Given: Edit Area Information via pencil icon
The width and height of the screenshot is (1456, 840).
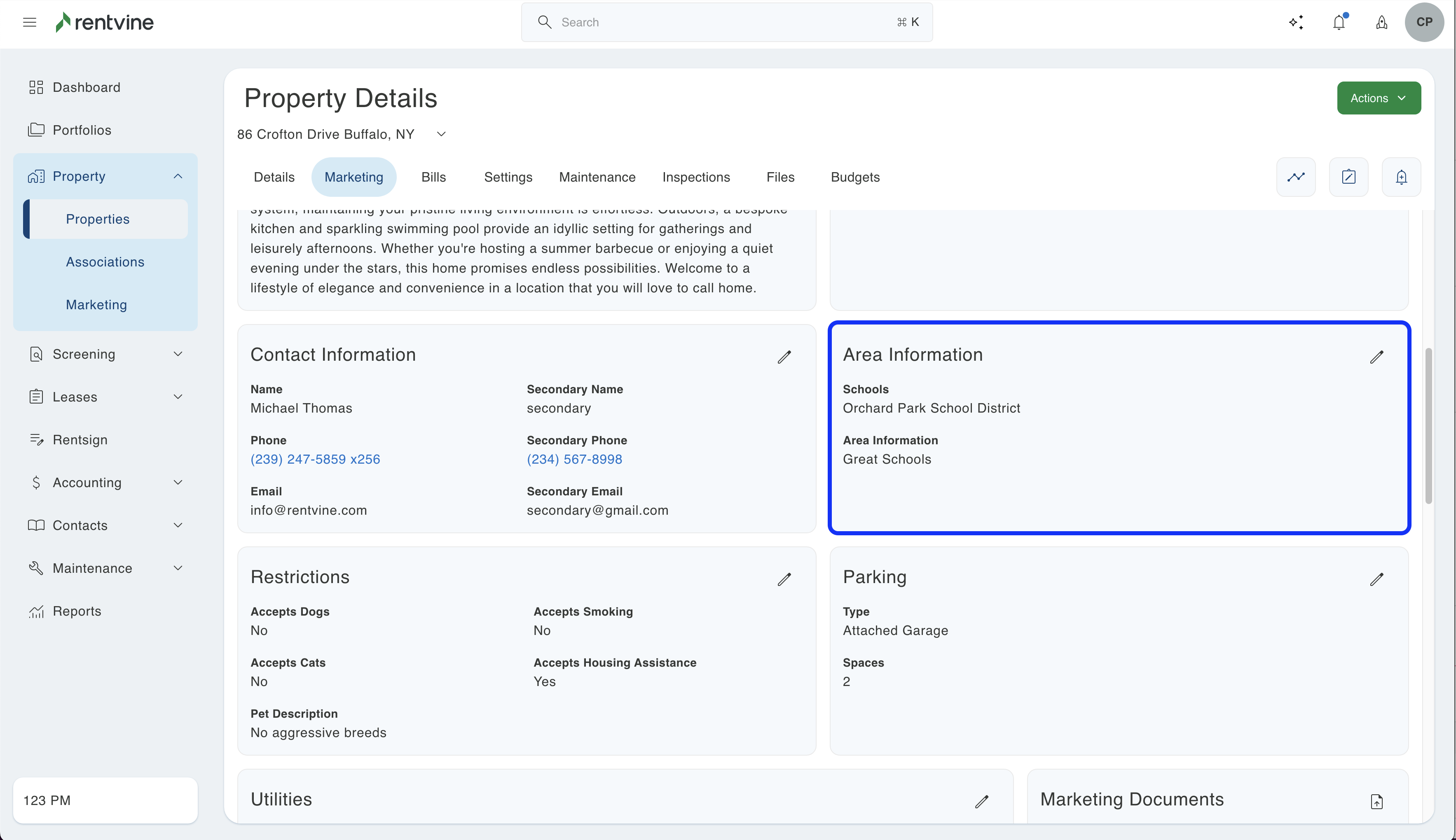Looking at the screenshot, I should [1376, 357].
